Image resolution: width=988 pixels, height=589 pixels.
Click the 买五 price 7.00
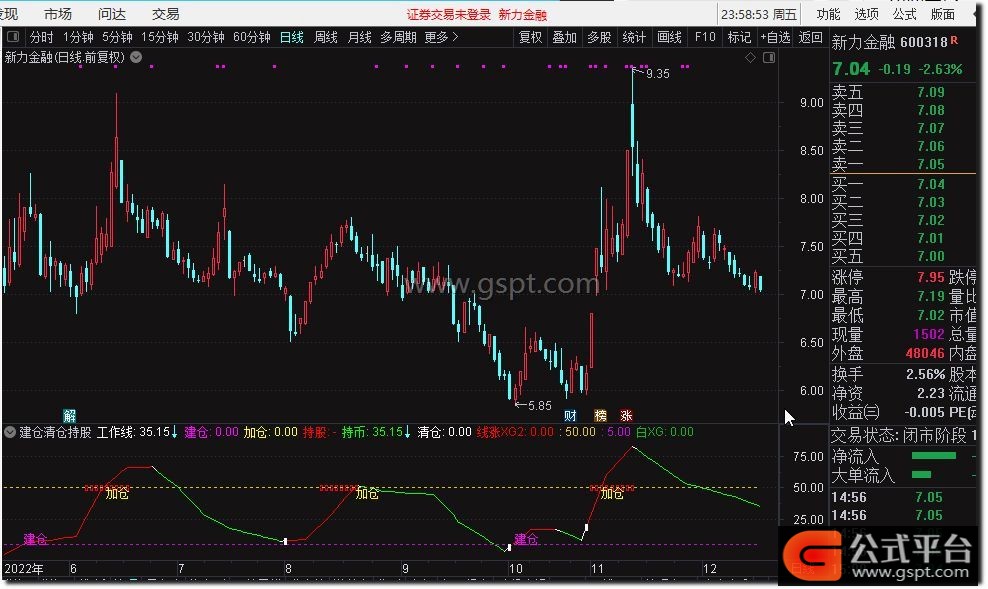(x=930, y=256)
